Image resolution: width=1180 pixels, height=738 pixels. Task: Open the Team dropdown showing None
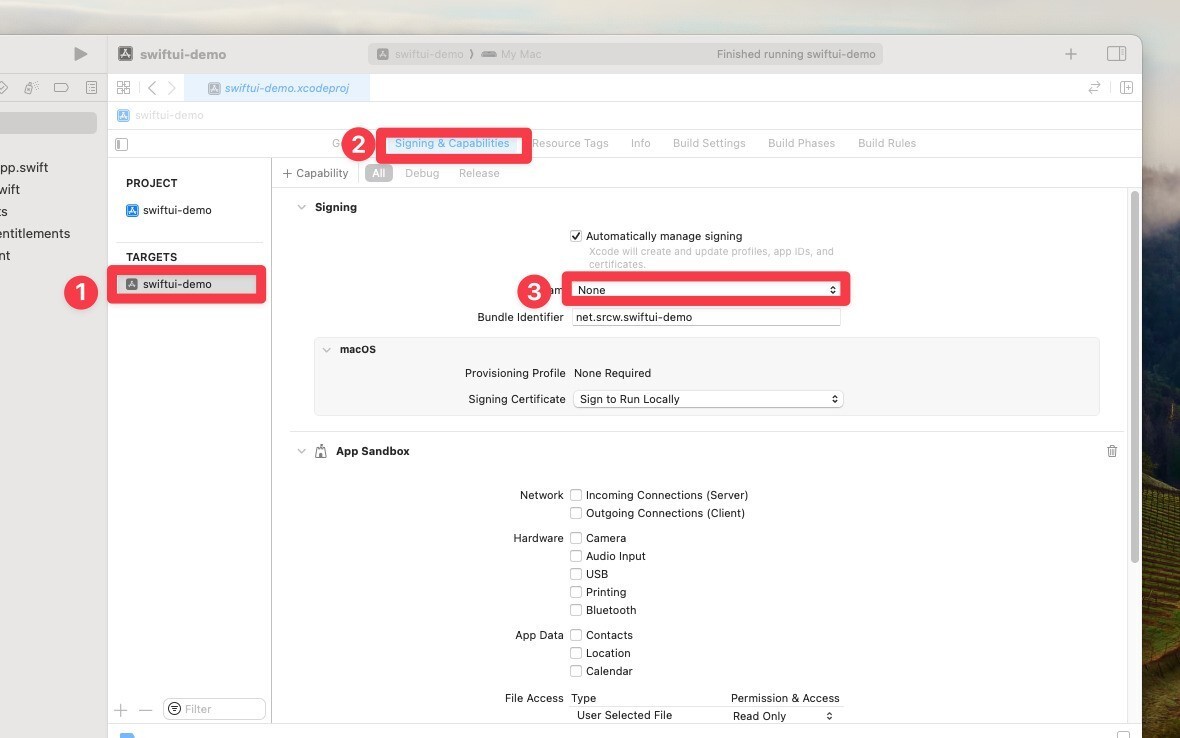coord(705,290)
